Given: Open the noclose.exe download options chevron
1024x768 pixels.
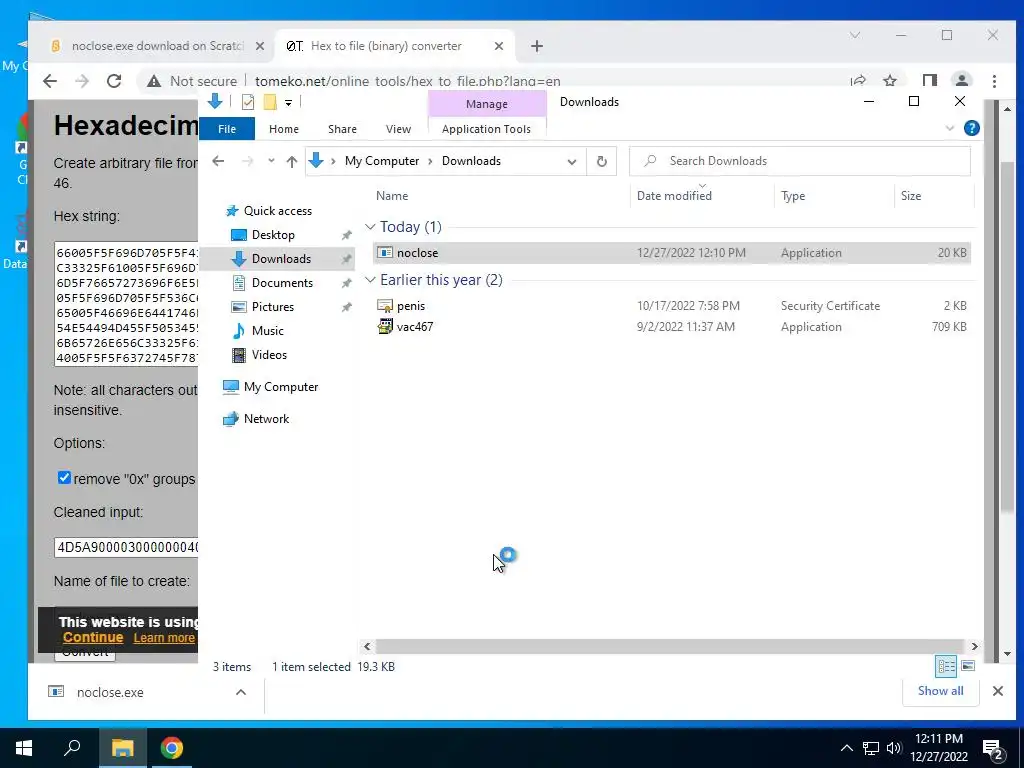Looking at the screenshot, I should (x=240, y=692).
